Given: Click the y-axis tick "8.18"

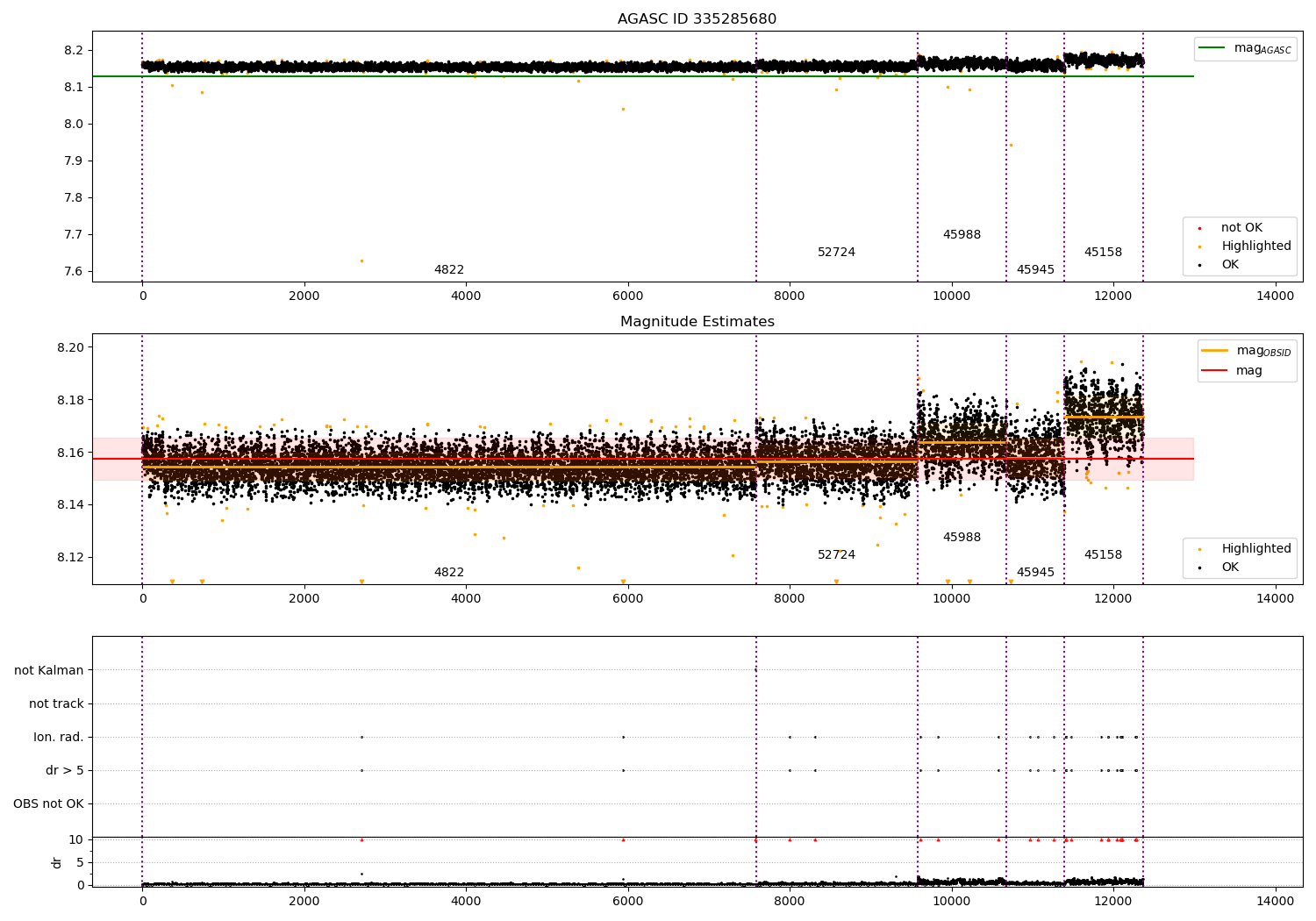Looking at the screenshot, I should (70, 401).
